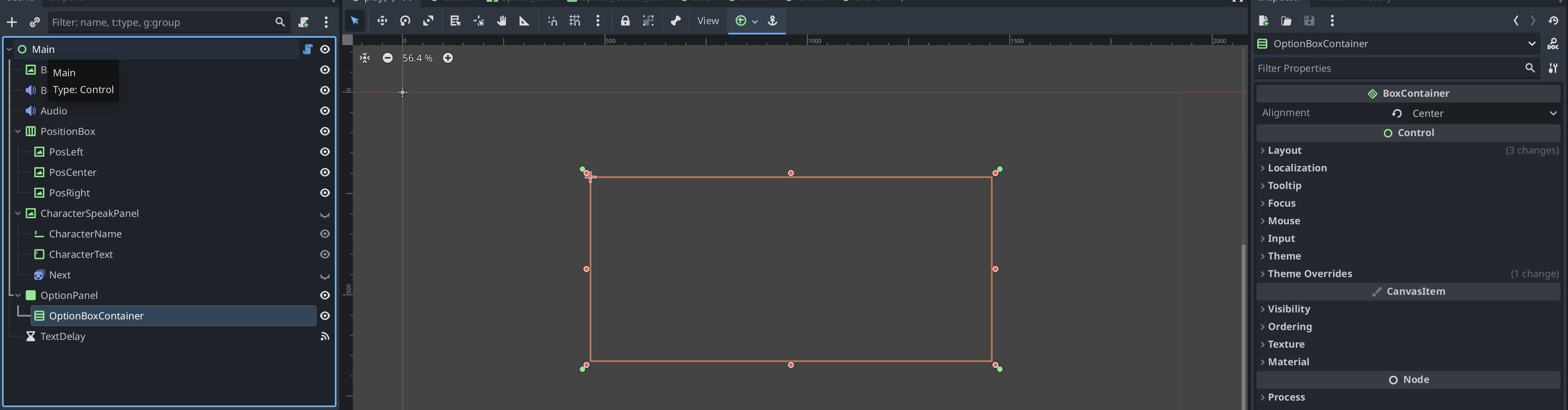This screenshot has height=410, width=1568.
Task: Toggle grid snap in the toolbar
Action: [575, 21]
